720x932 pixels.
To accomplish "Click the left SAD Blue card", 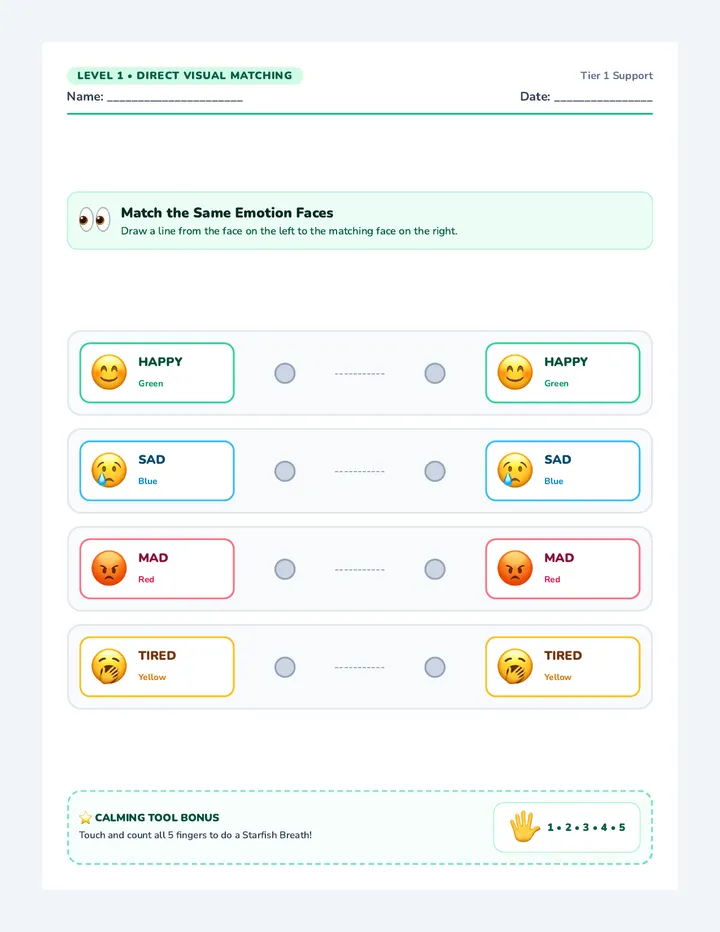I will click(x=157, y=471).
